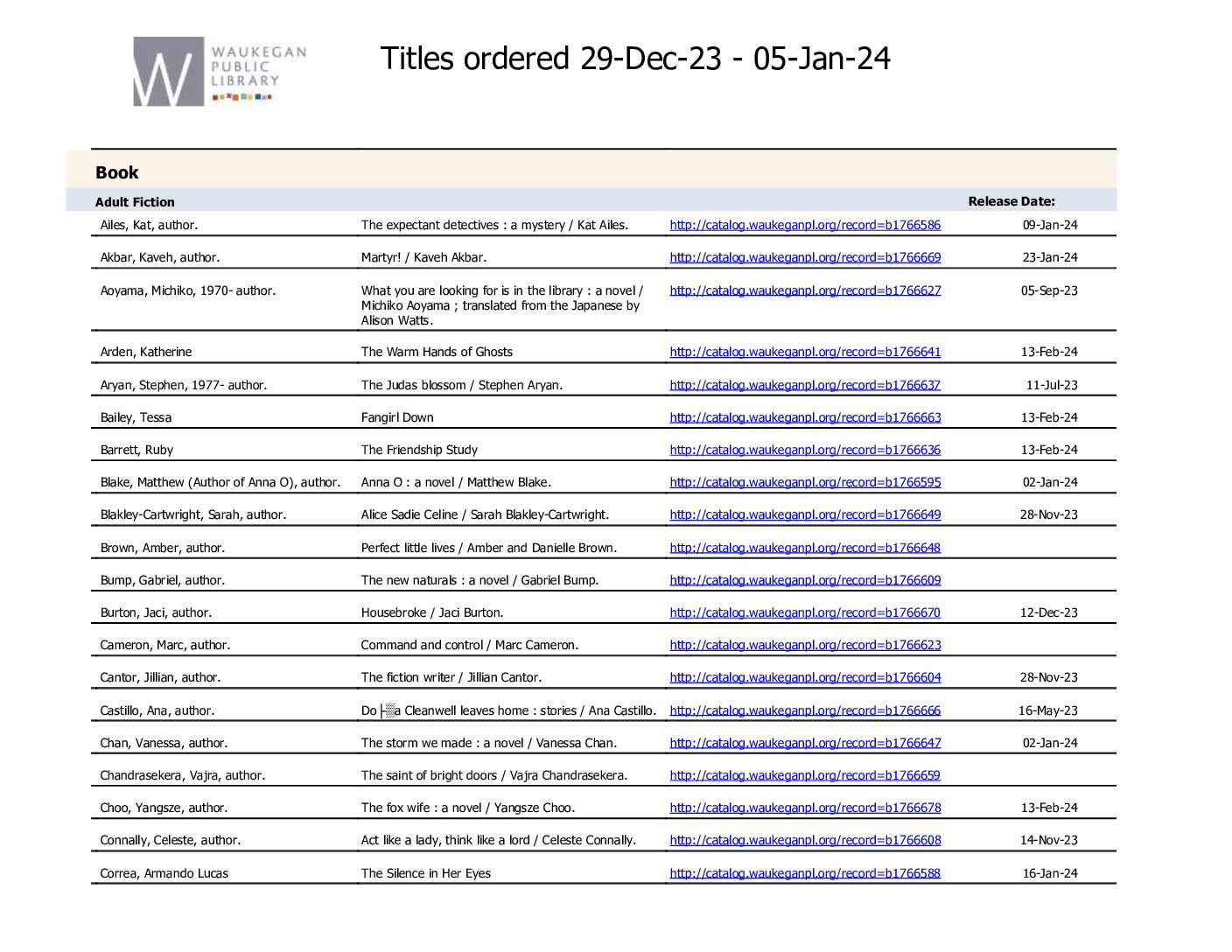1232x952 pixels.
Task: Click release date 23-Jan-24
Action: coord(1050,257)
